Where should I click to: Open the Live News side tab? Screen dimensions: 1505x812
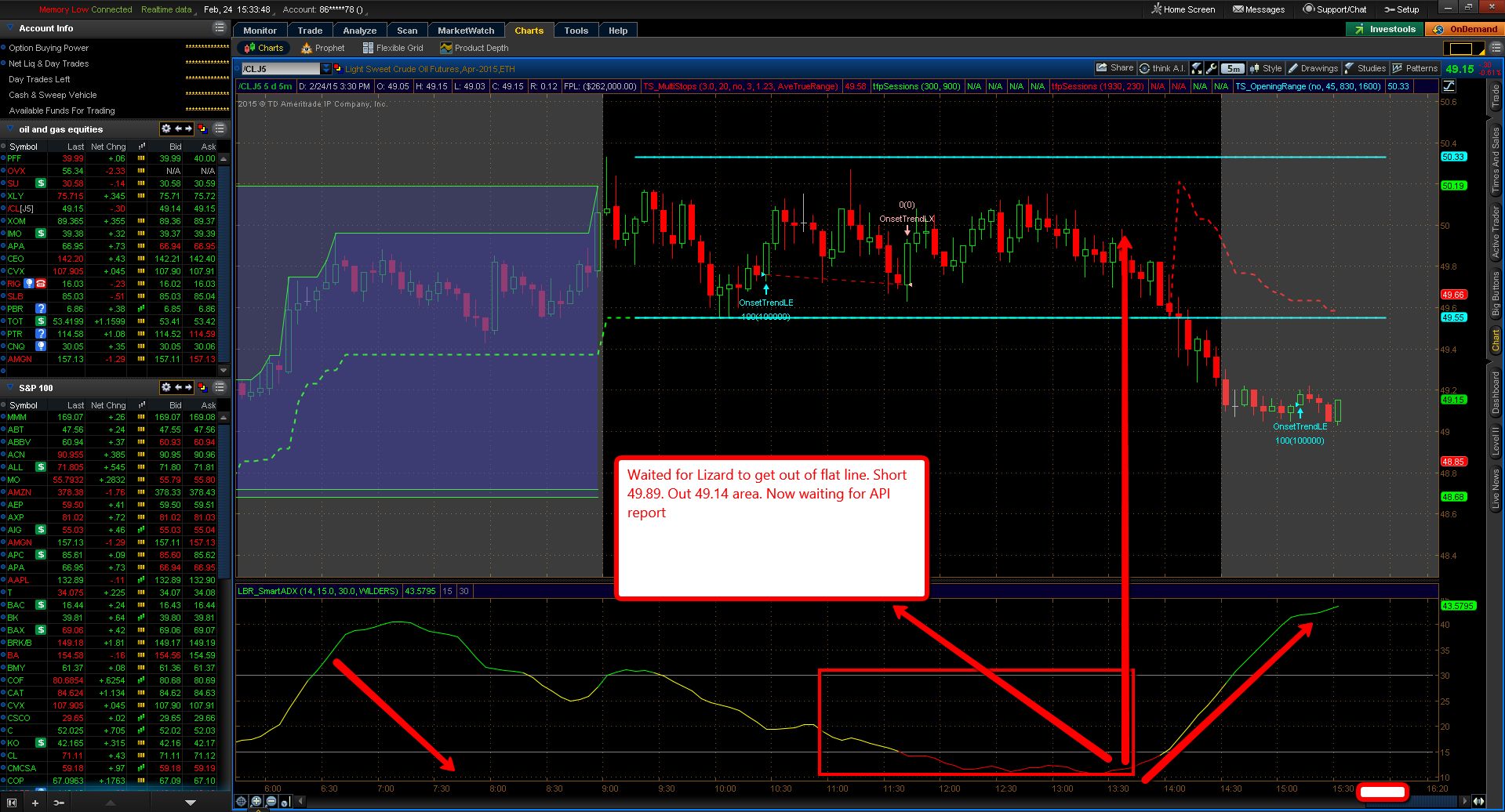click(x=1496, y=489)
